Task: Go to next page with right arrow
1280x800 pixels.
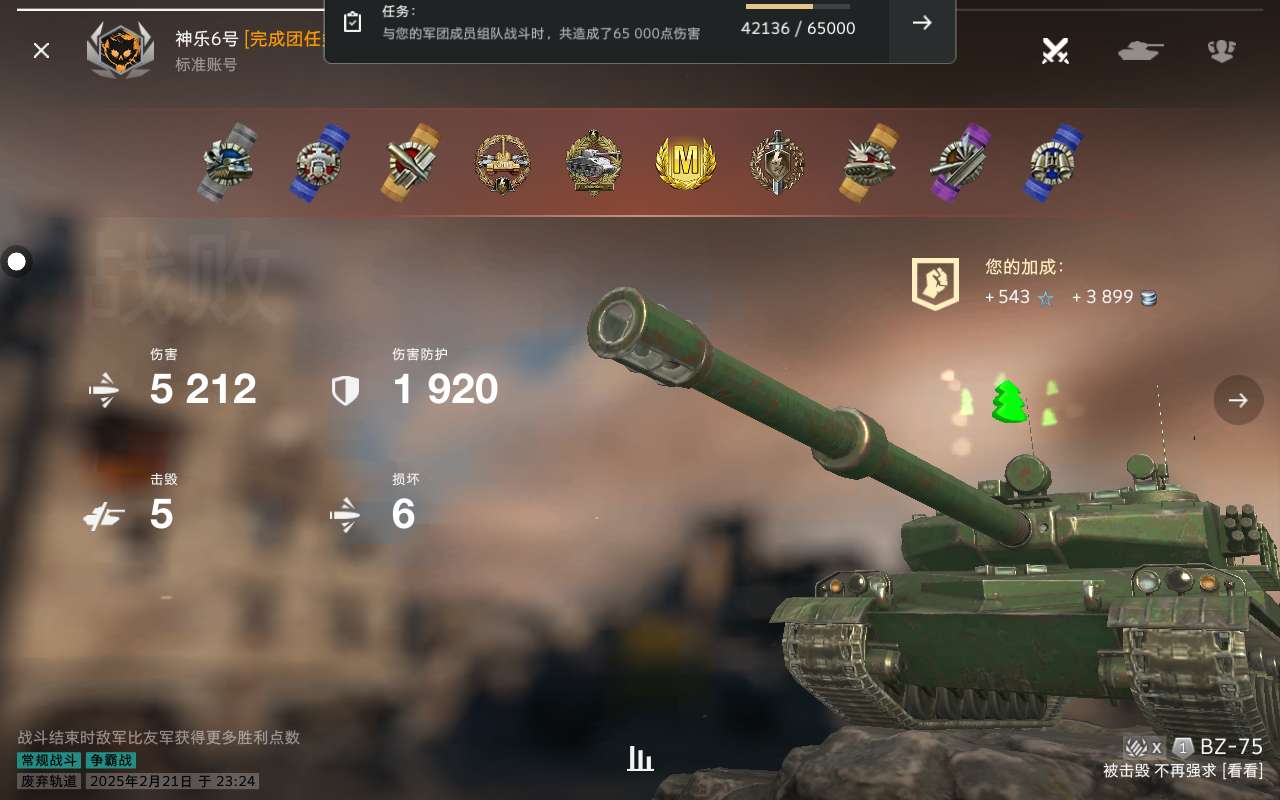Action: point(1238,400)
